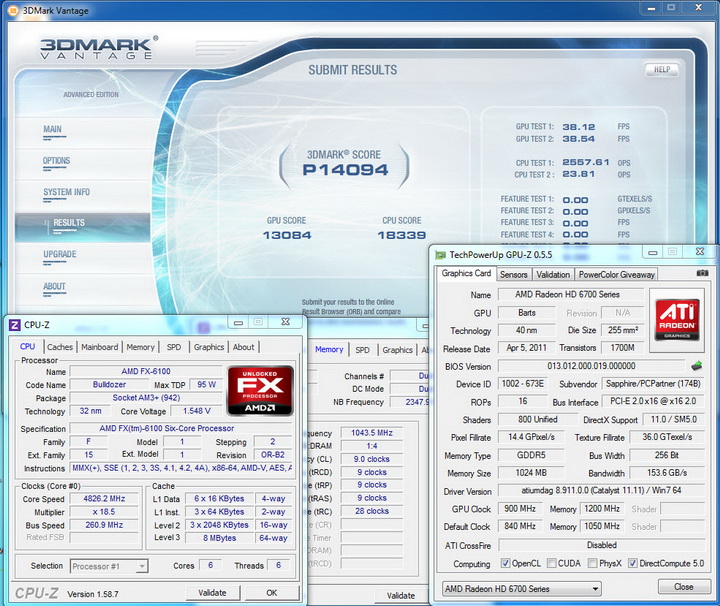Click the GPU-Z title bar icon
The image size is (720, 606).
pos(441,255)
